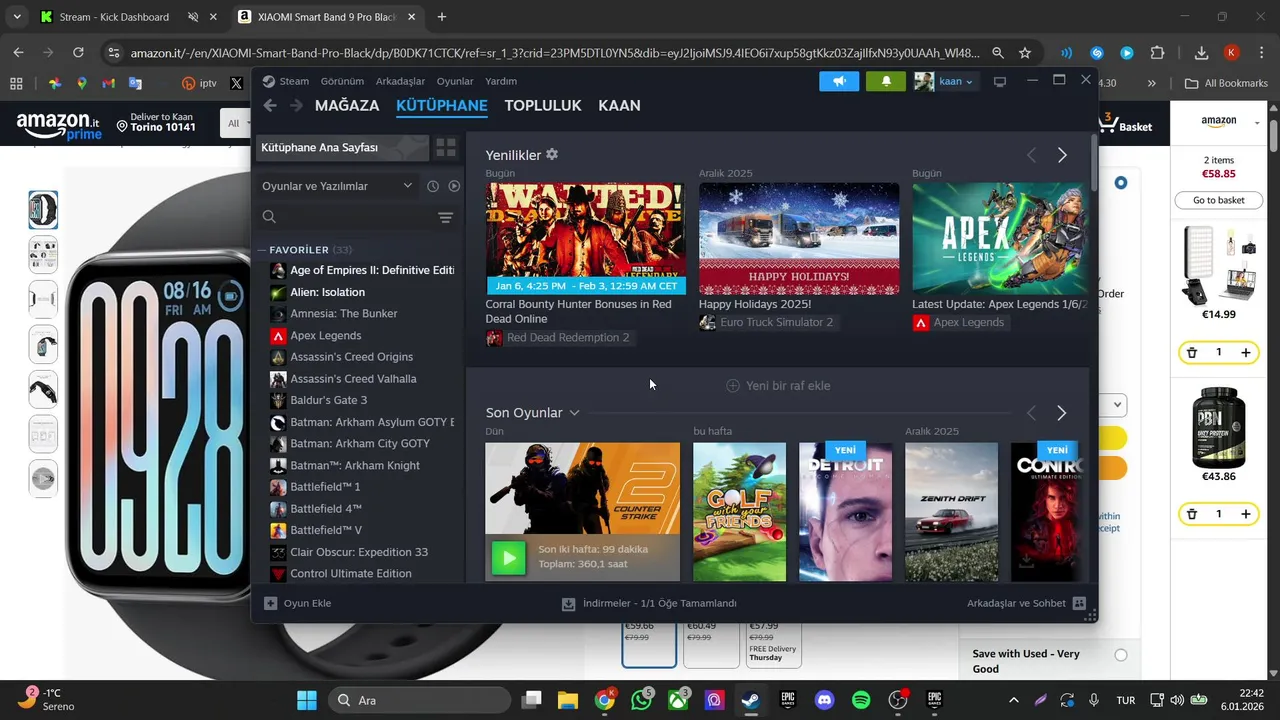Open Spotify from the taskbar

click(x=861, y=700)
